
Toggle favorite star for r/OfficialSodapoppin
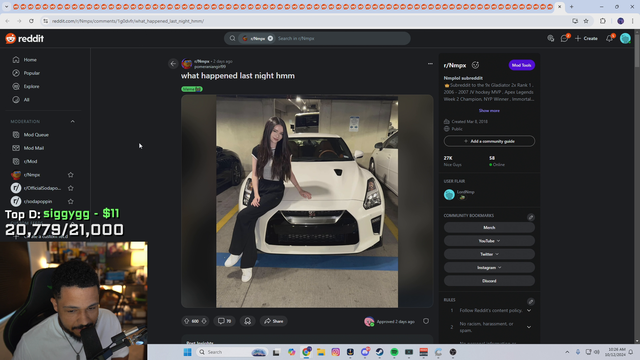(71, 188)
